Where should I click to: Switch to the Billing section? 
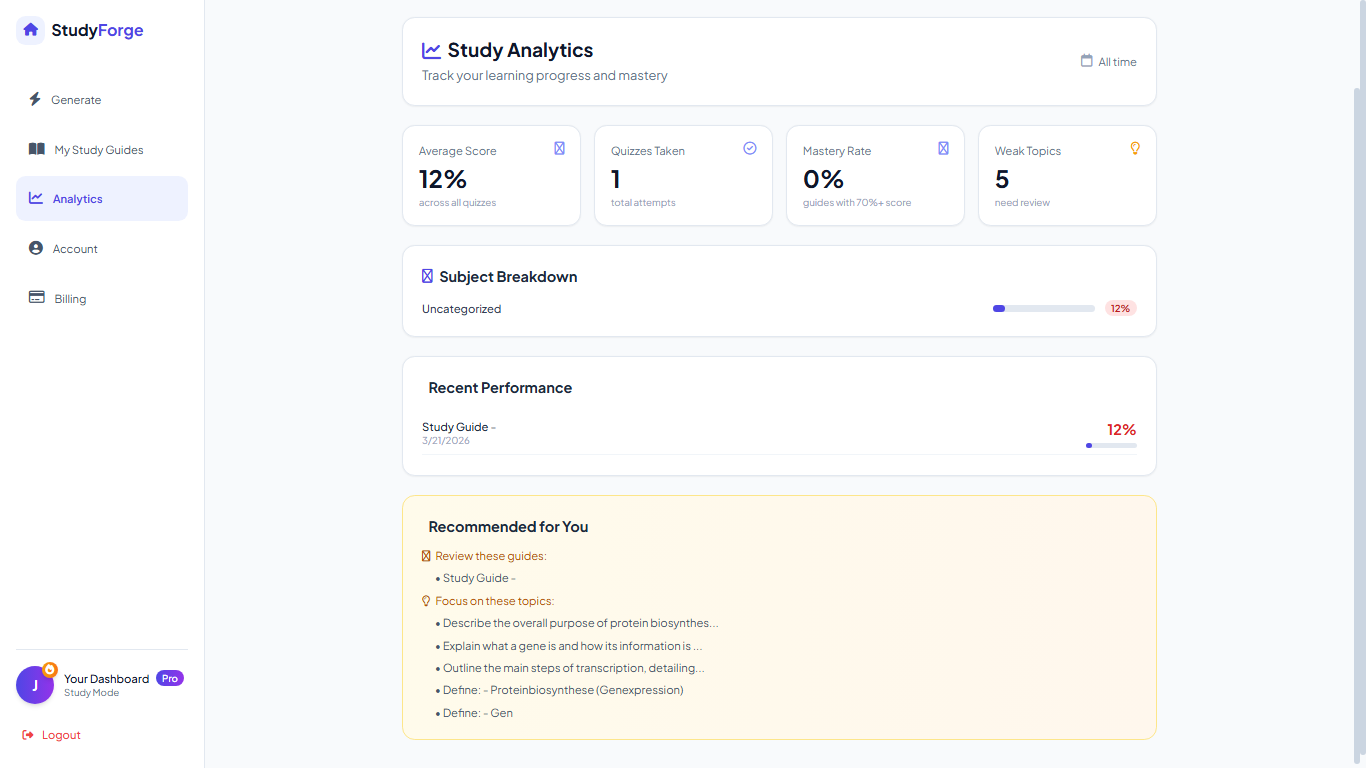click(68, 298)
